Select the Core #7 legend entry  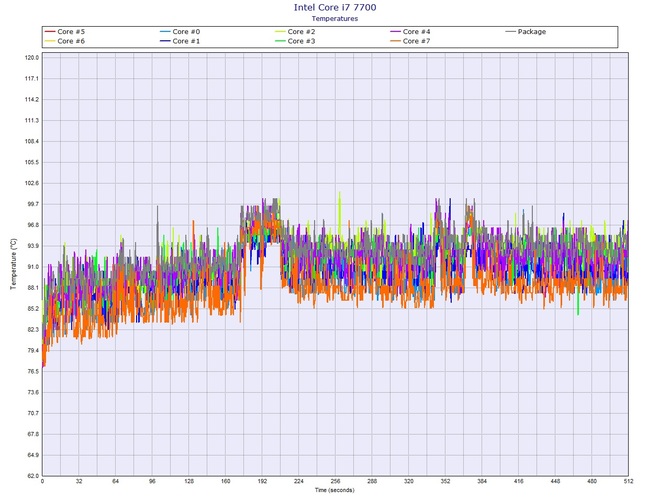click(x=410, y=41)
